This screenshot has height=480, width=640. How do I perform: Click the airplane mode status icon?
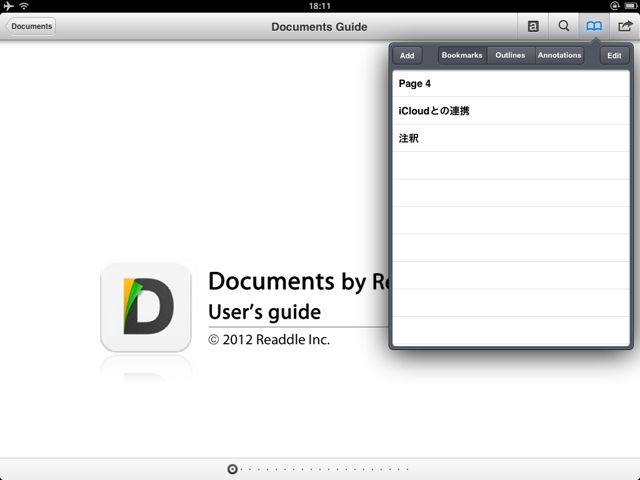(x=8, y=6)
